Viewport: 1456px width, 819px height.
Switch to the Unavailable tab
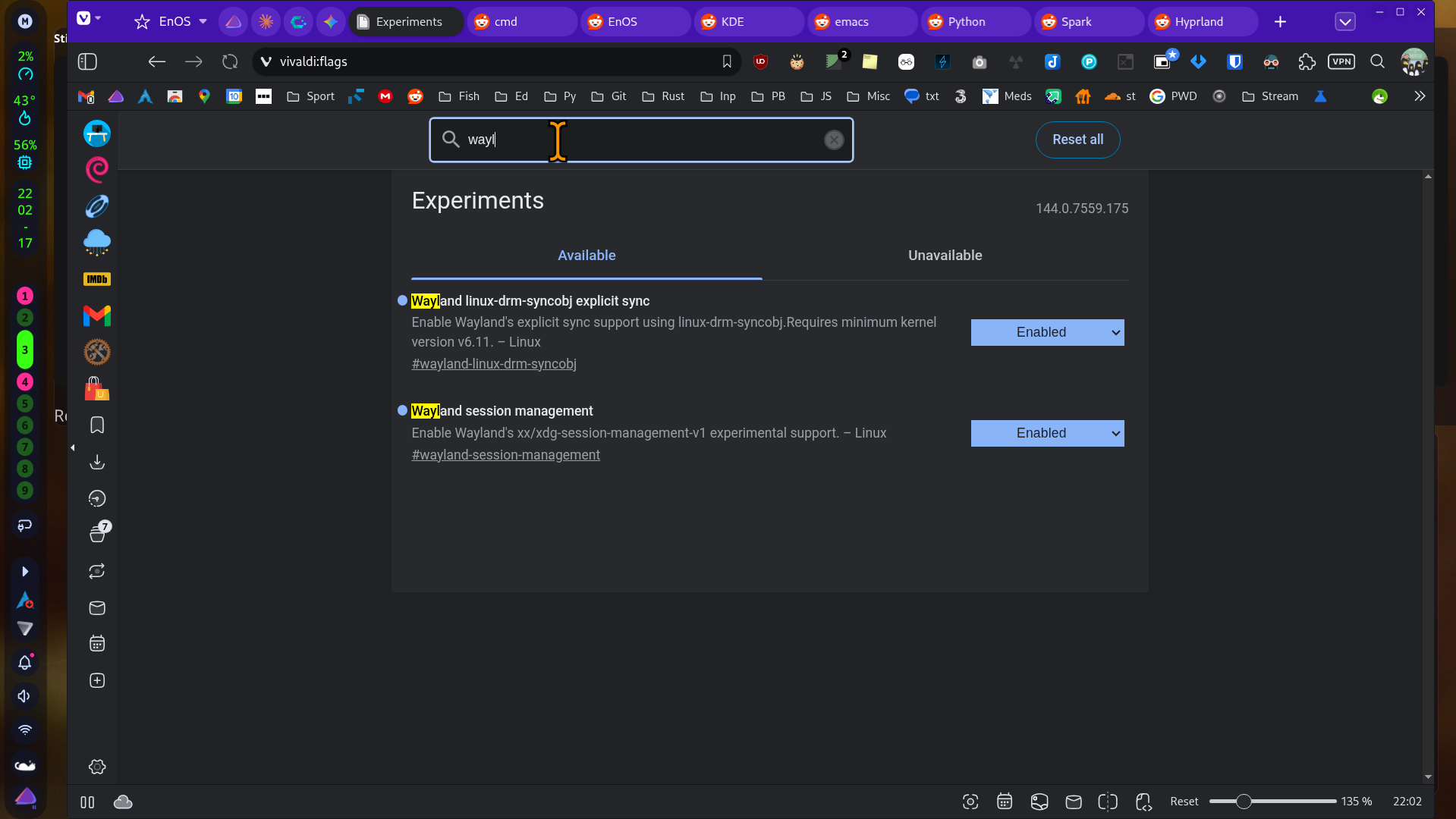pos(945,256)
